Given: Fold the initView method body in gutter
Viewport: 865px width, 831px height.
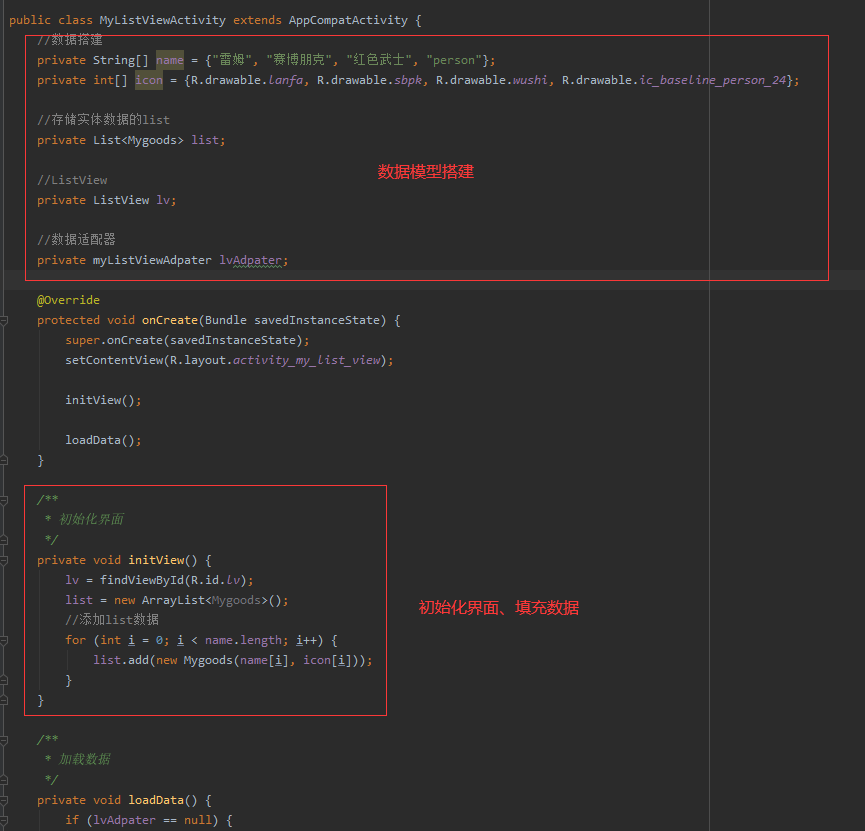Looking at the screenshot, I should point(4,560).
